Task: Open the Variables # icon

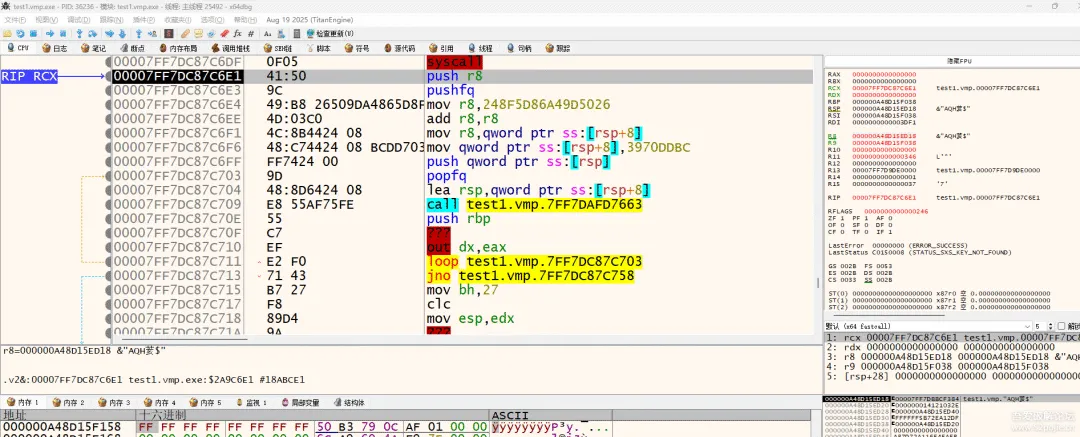Action: tap(251, 34)
